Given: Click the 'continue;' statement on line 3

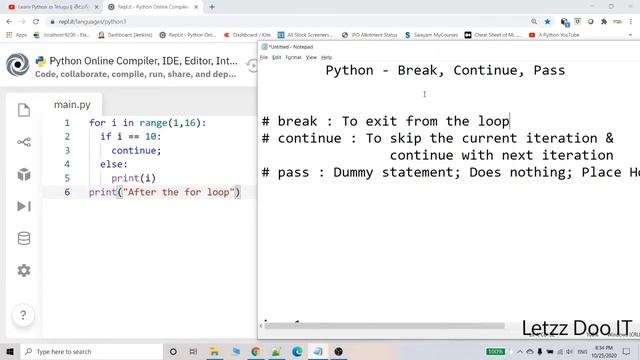Looking at the screenshot, I should (x=136, y=151).
